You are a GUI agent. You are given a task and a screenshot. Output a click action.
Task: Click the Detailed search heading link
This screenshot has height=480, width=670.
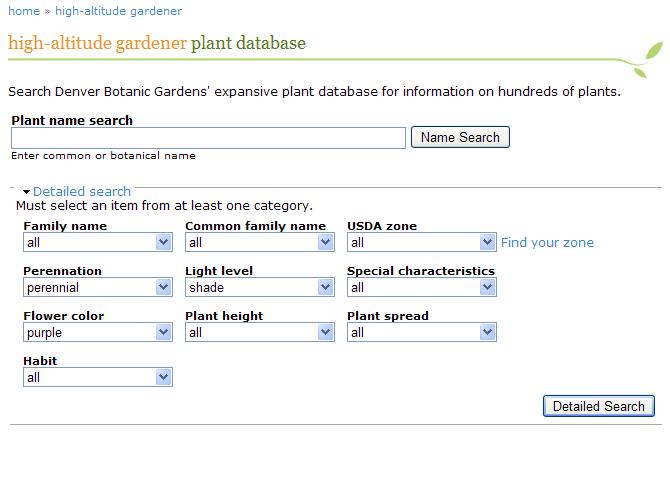coord(82,191)
